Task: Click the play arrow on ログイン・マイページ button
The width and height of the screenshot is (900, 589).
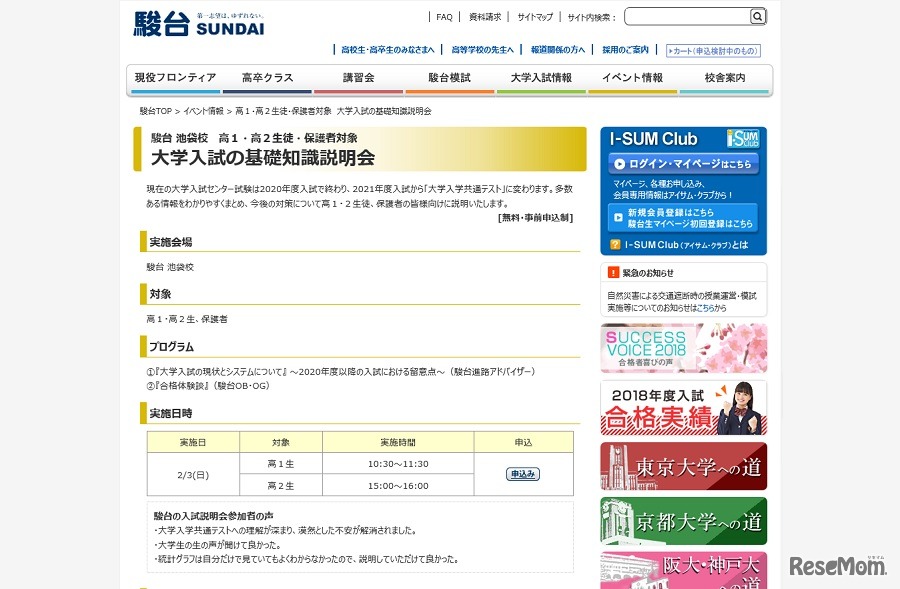Action: (x=620, y=164)
